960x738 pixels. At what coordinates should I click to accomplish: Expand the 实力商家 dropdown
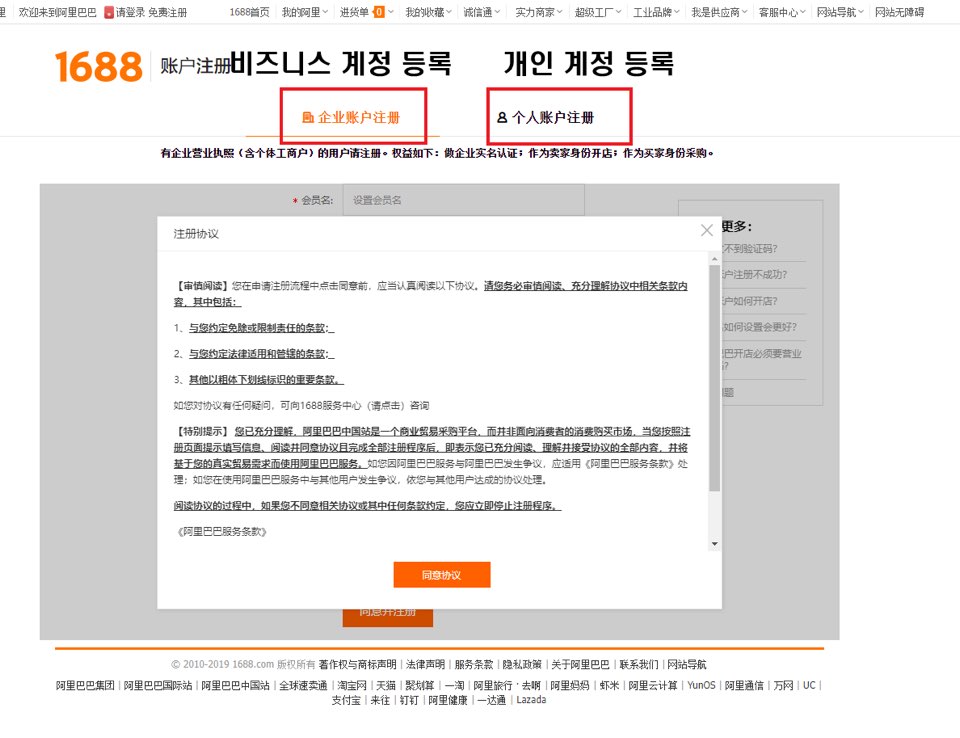click(x=538, y=12)
